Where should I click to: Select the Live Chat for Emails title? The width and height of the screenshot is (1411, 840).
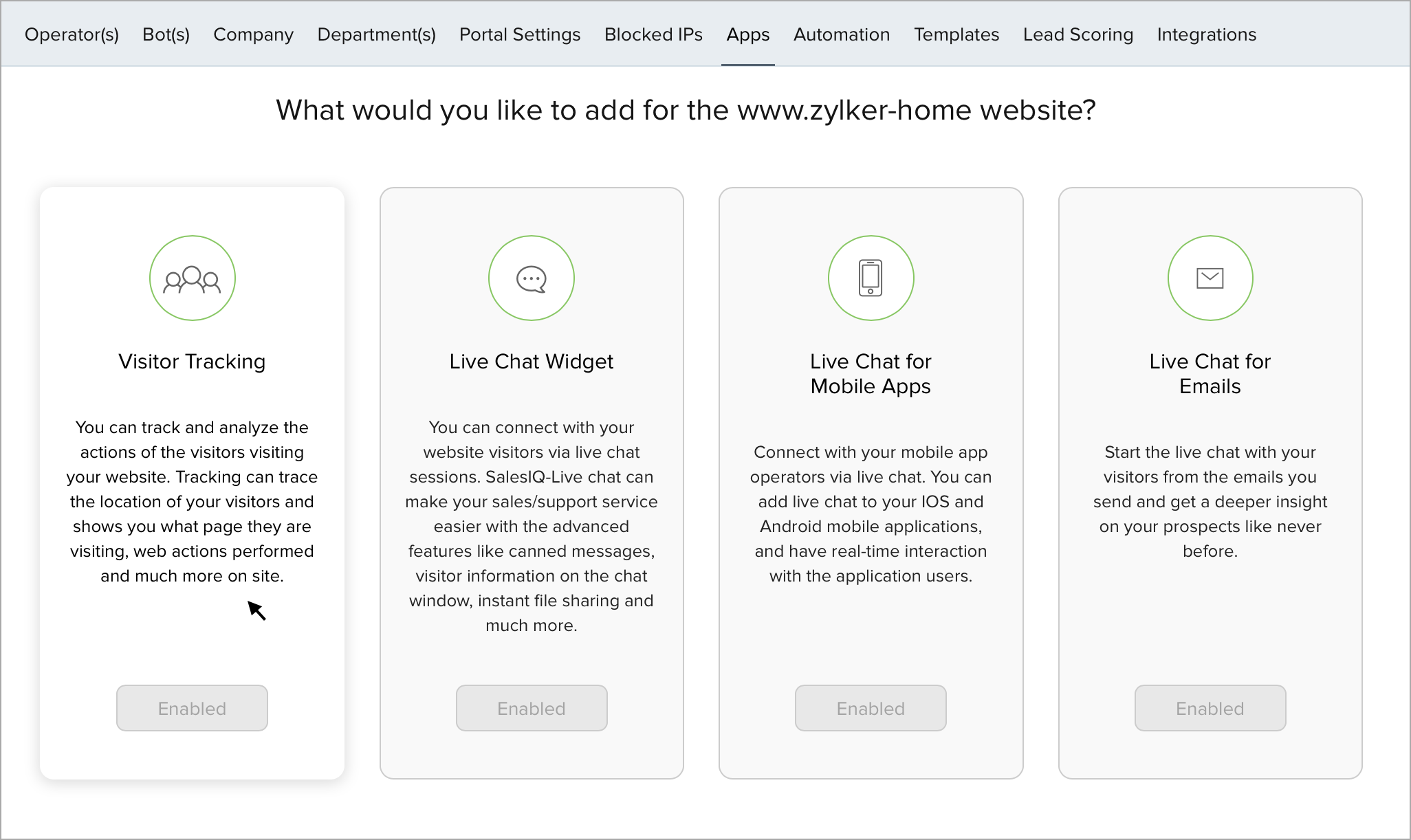(1210, 374)
